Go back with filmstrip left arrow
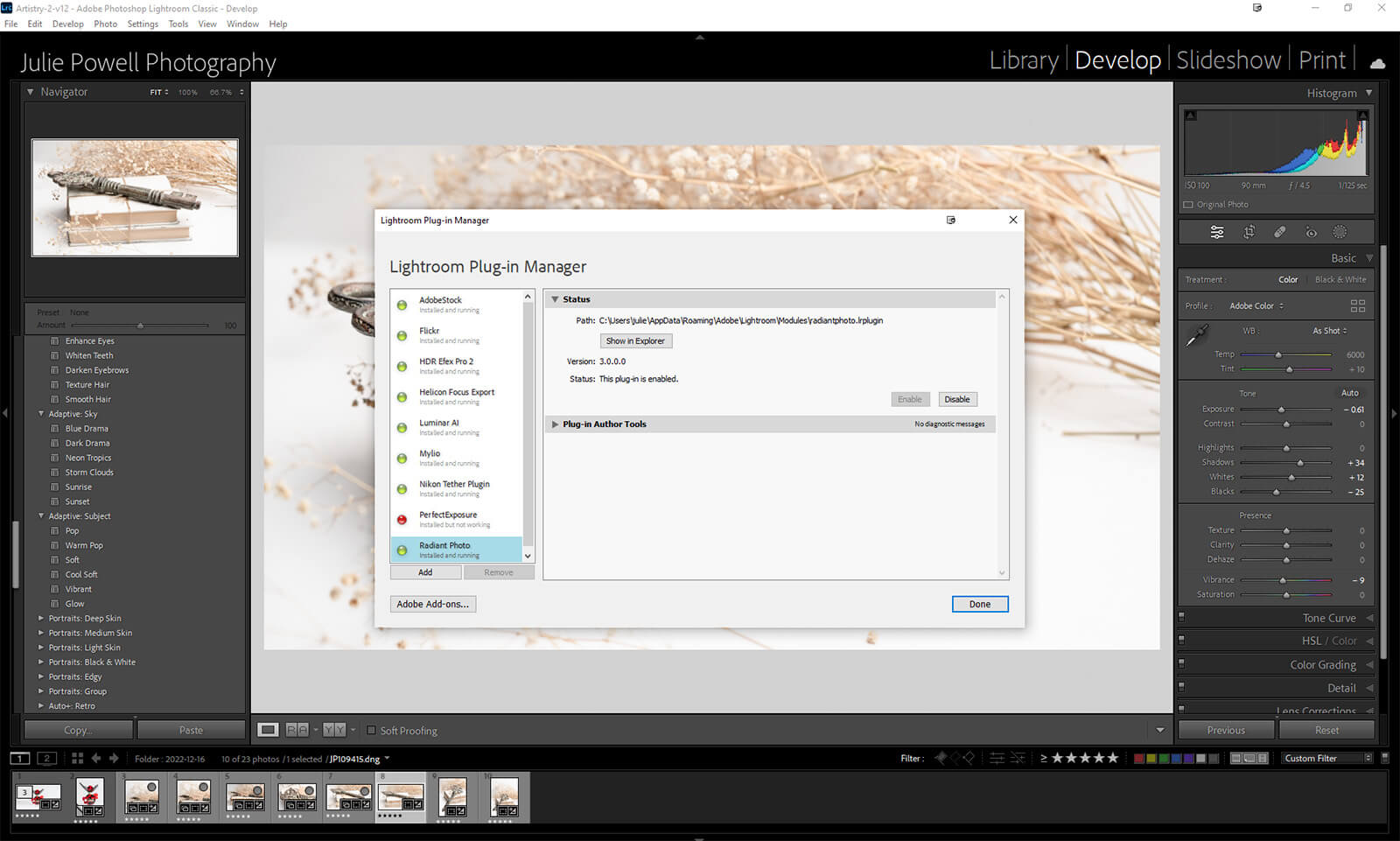This screenshot has height=841, width=1400. tap(96, 758)
